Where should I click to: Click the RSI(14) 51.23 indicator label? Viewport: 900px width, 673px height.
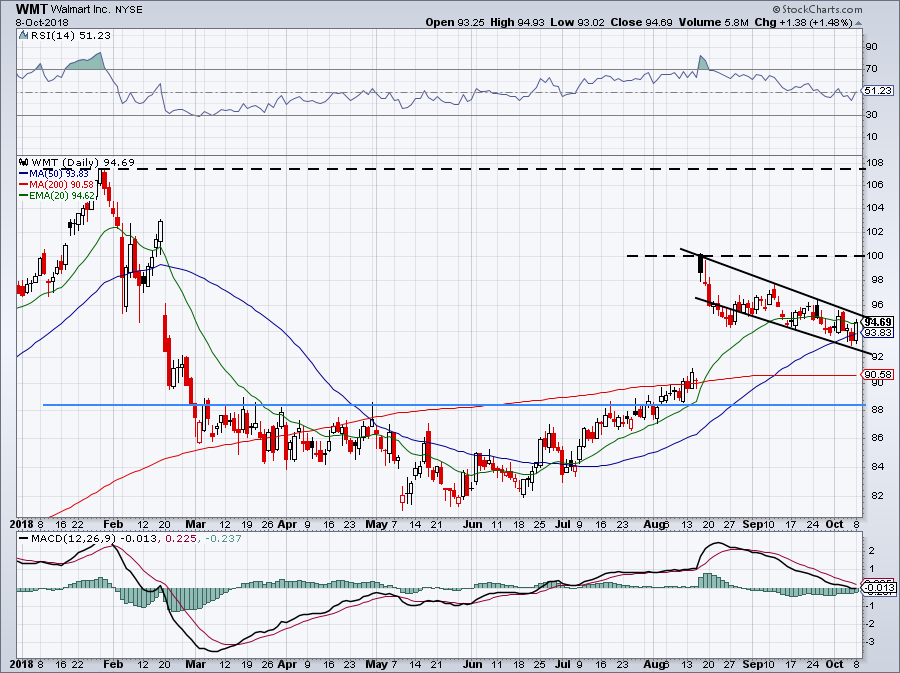coord(69,35)
